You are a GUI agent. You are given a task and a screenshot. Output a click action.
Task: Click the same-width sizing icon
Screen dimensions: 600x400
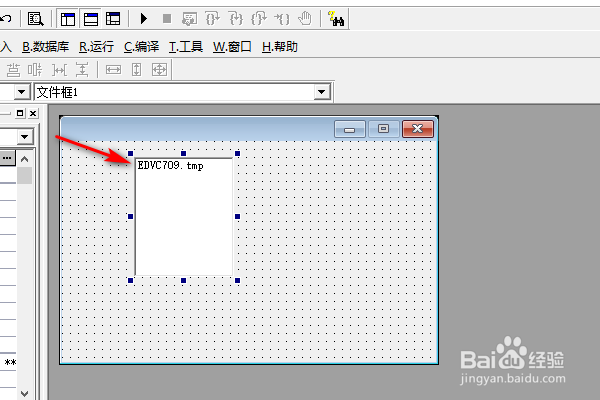(x=113, y=70)
